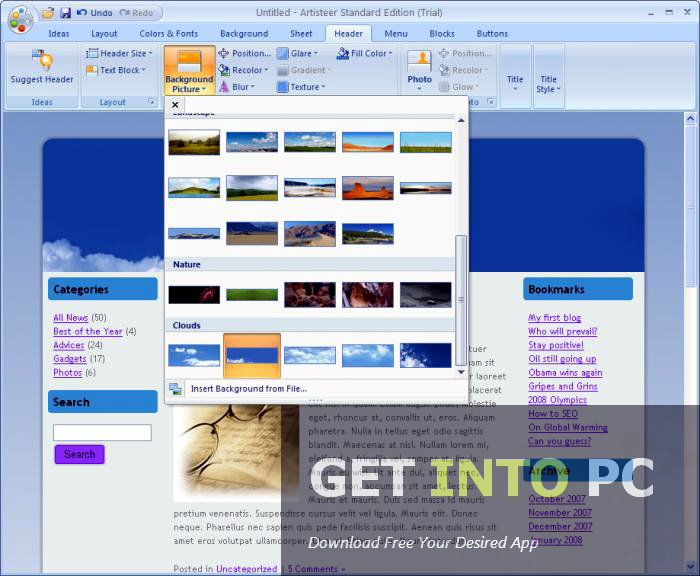The height and width of the screenshot is (576, 700).
Task: Close the background picture gallery popup
Action: point(175,105)
